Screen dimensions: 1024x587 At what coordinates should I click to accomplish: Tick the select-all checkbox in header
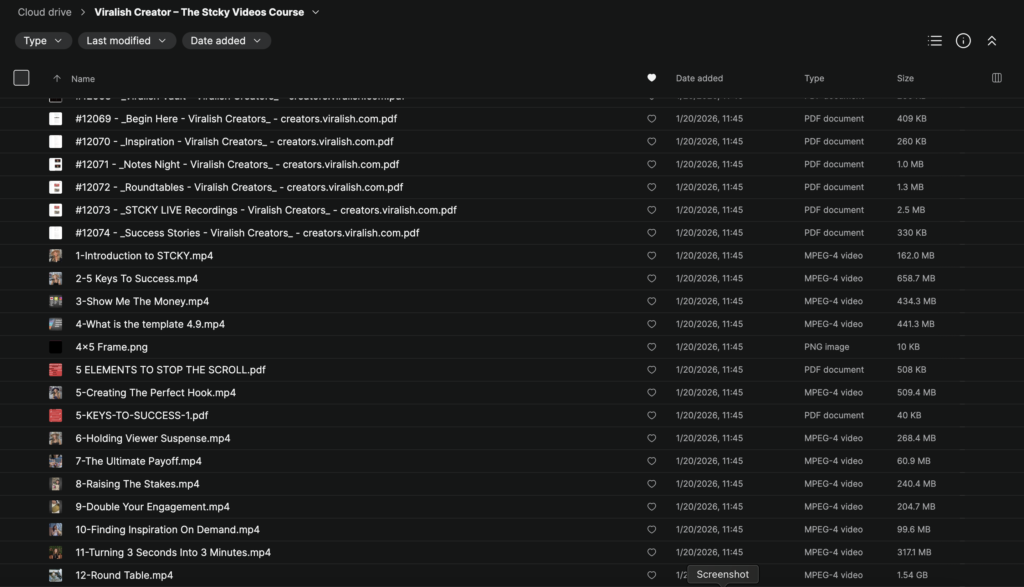click(22, 78)
